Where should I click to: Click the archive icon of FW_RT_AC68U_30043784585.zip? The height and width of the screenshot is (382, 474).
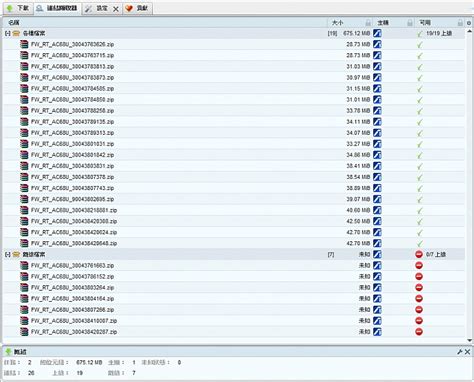(24, 89)
